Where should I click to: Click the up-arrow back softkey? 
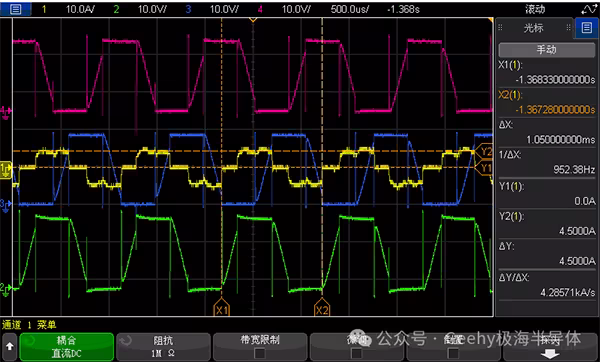(x=10, y=347)
